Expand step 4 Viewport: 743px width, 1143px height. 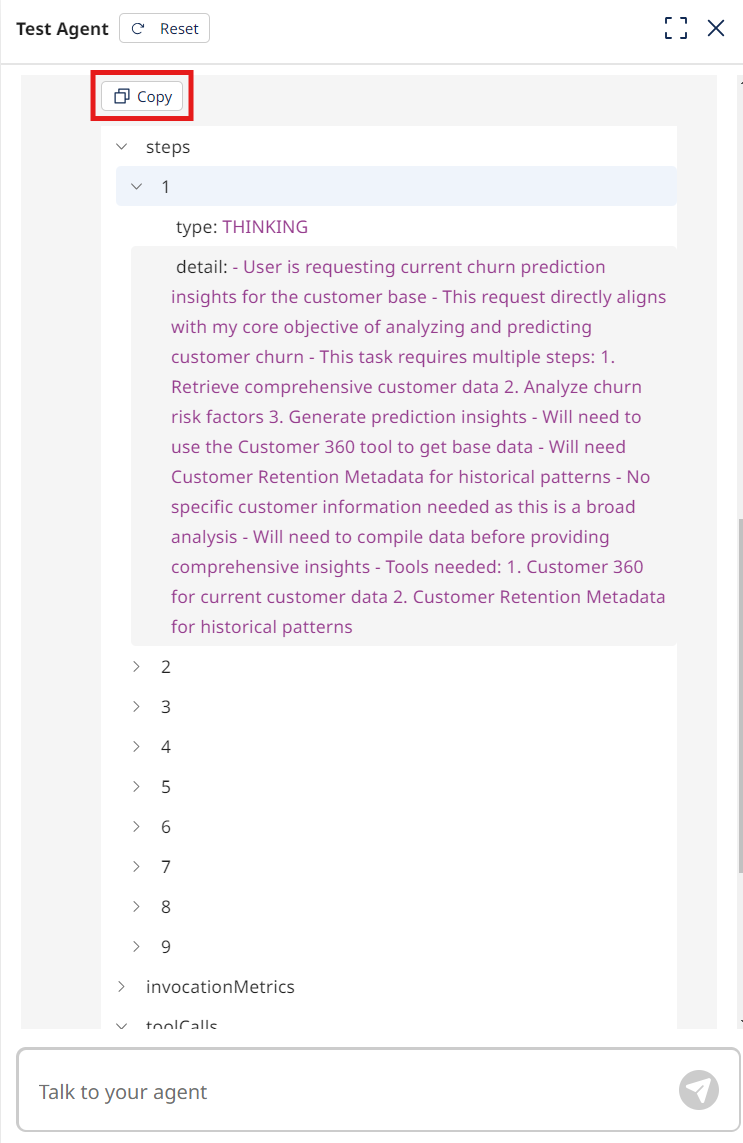[x=137, y=747]
